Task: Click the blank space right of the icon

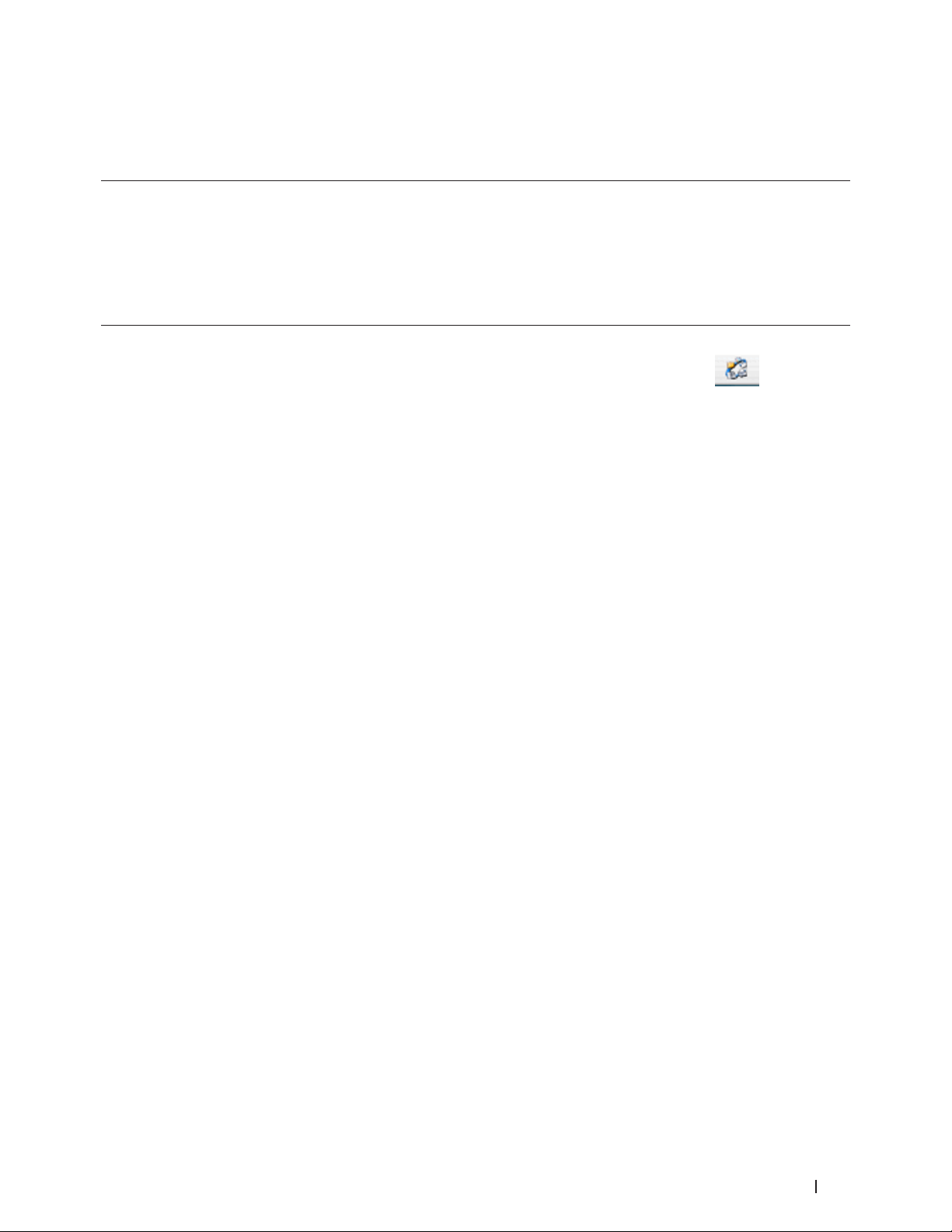Action: (x=805, y=370)
